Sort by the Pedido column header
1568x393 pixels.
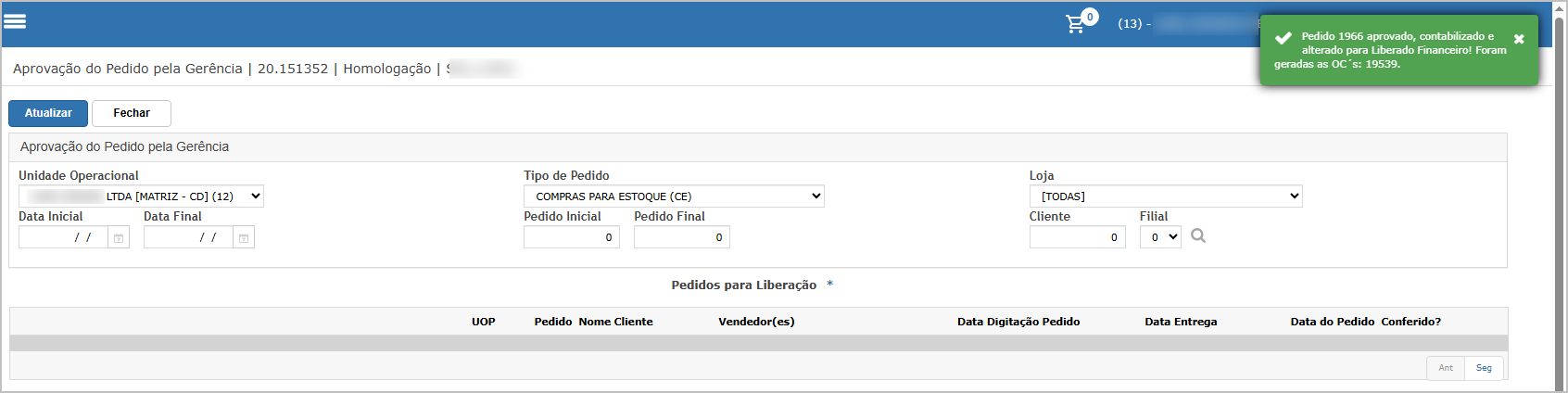pos(553,322)
